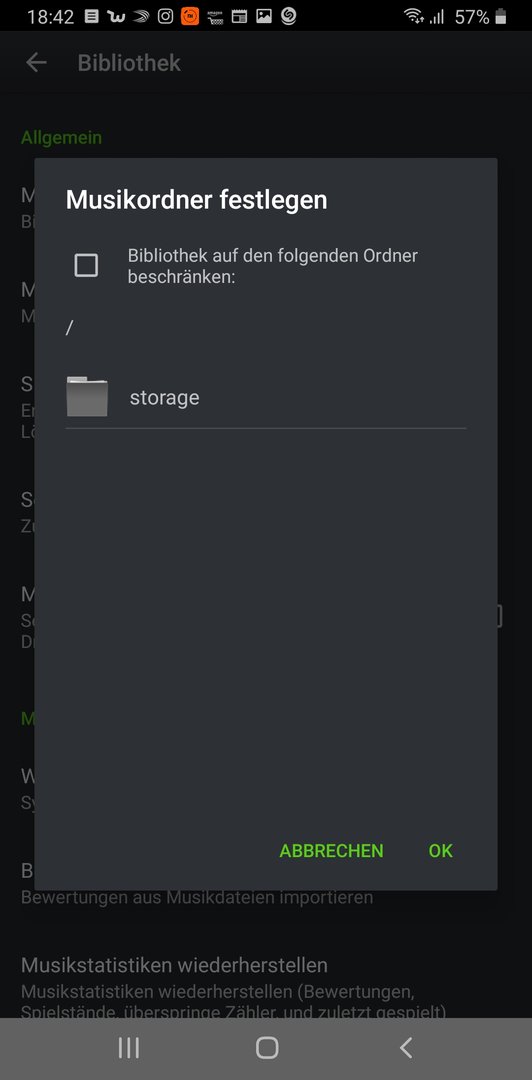Tap the system back chevron in the navigation bar
Viewport: 532px width, 1080px height.
406,1048
